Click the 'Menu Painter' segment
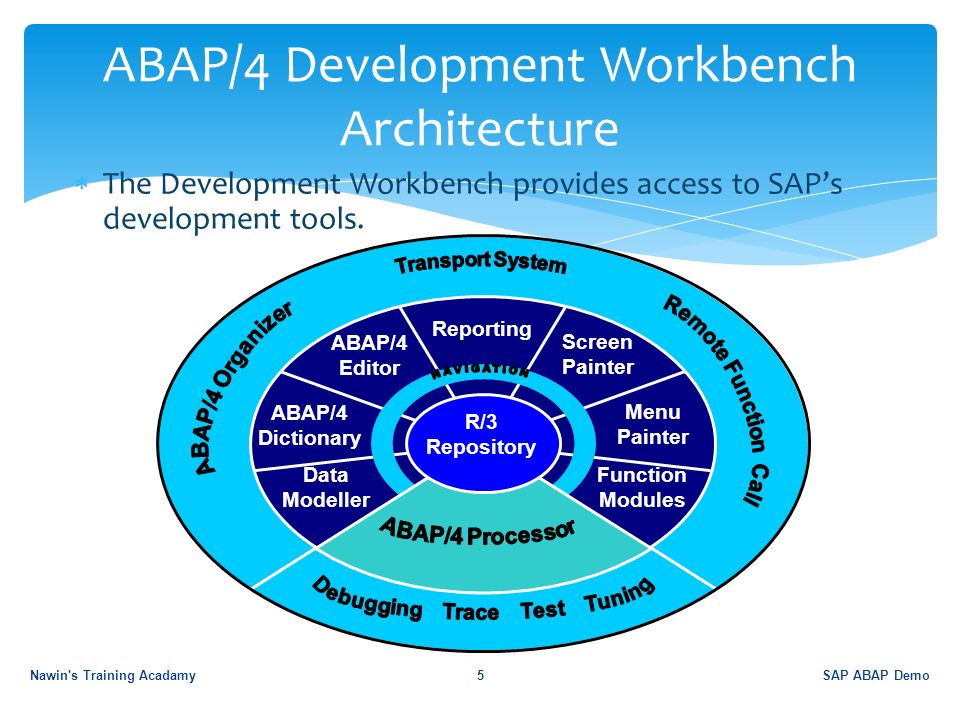 (x=653, y=424)
